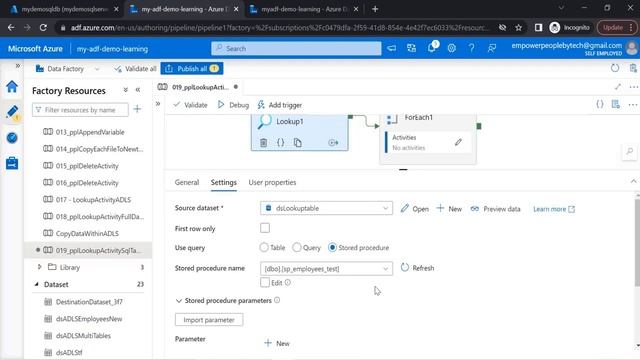The width and height of the screenshot is (640, 360).
Task: Open the Author pencil hub
Action: (x=12, y=112)
